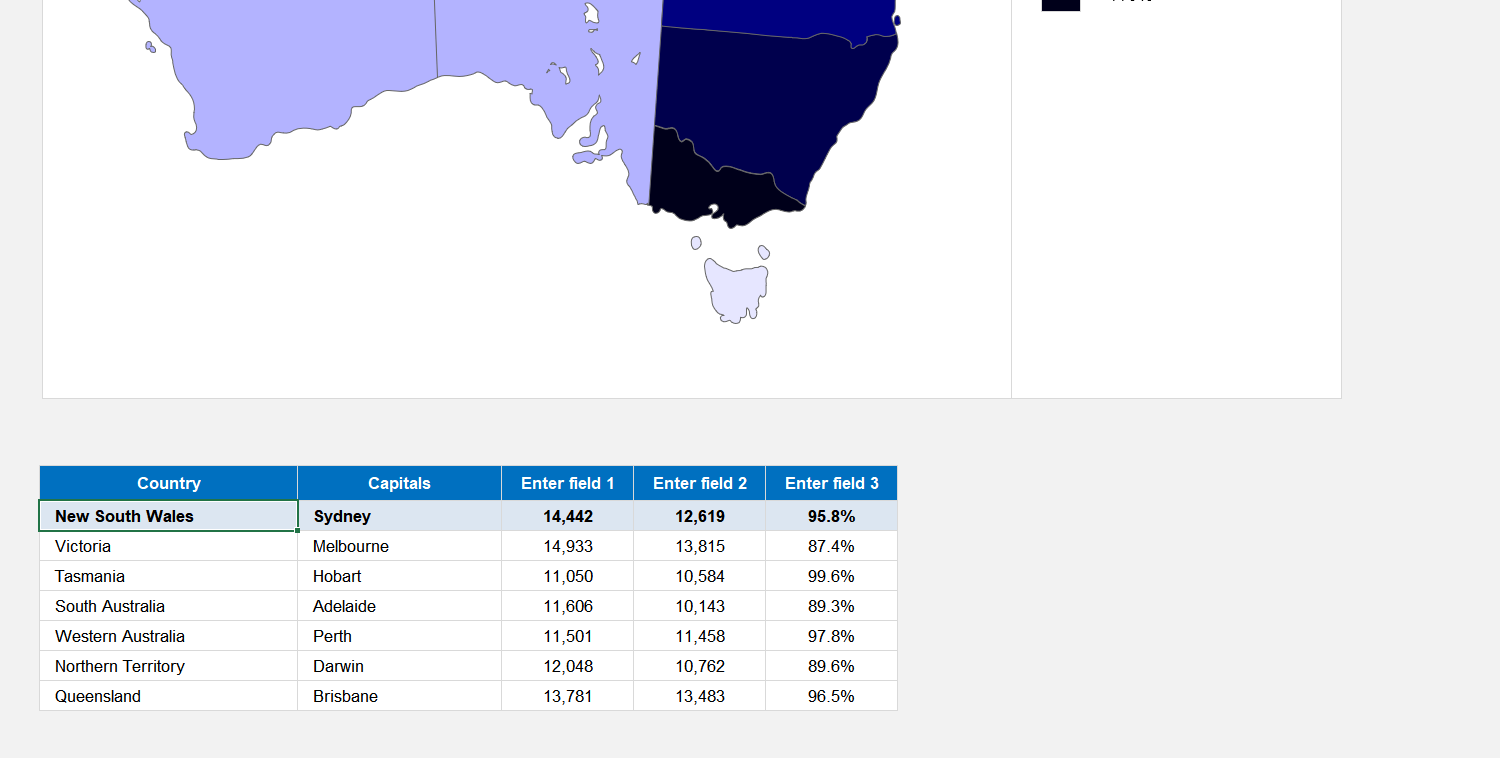Select the Darwin capital cell

click(340, 666)
